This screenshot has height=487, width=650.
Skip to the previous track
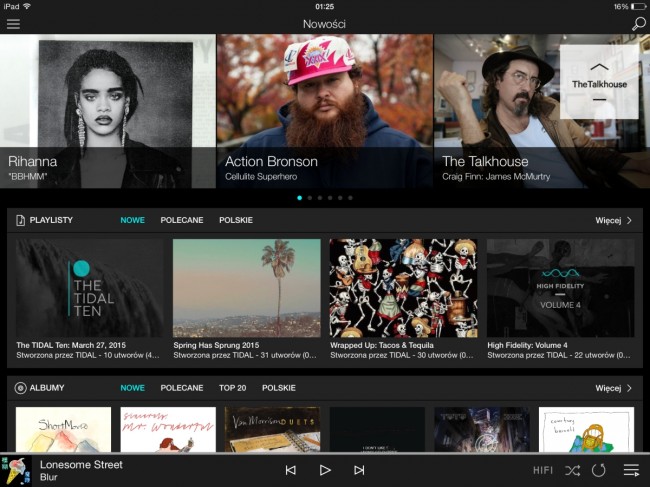tap(291, 470)
